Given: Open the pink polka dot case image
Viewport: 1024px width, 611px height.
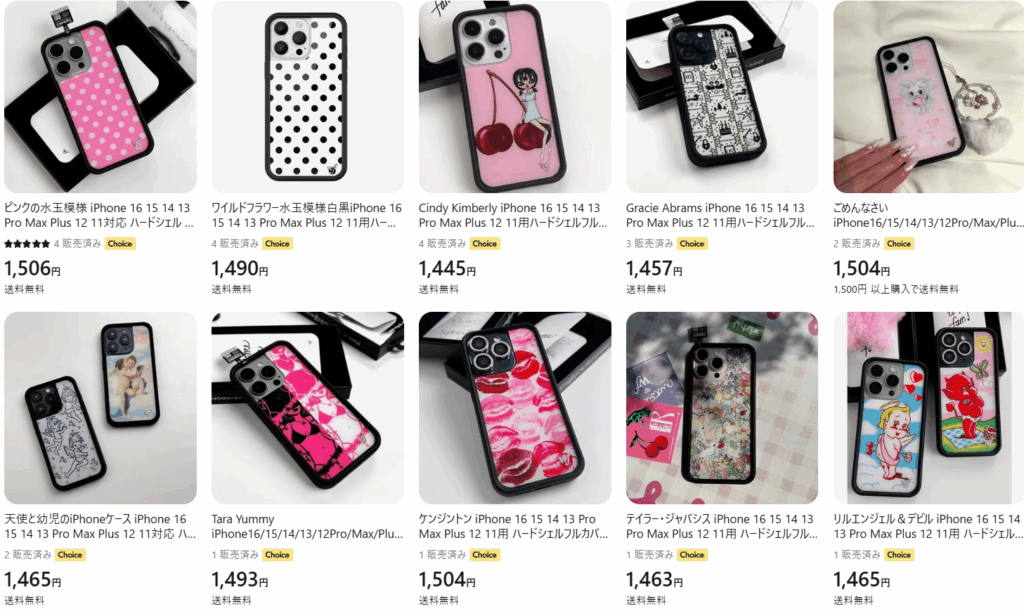Looking at the screenshot, I should [100, 97].
